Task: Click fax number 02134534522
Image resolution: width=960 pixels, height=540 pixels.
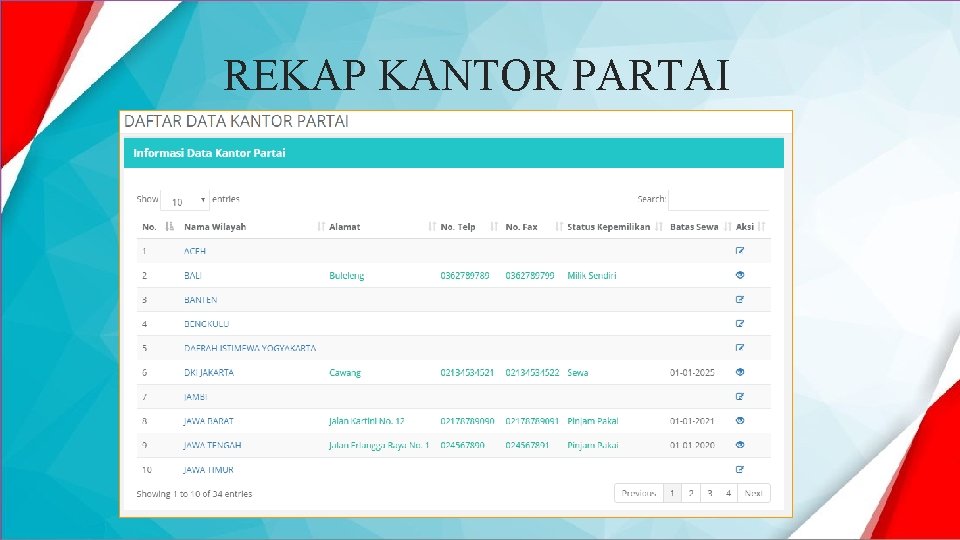Action: tap(532, 372)
